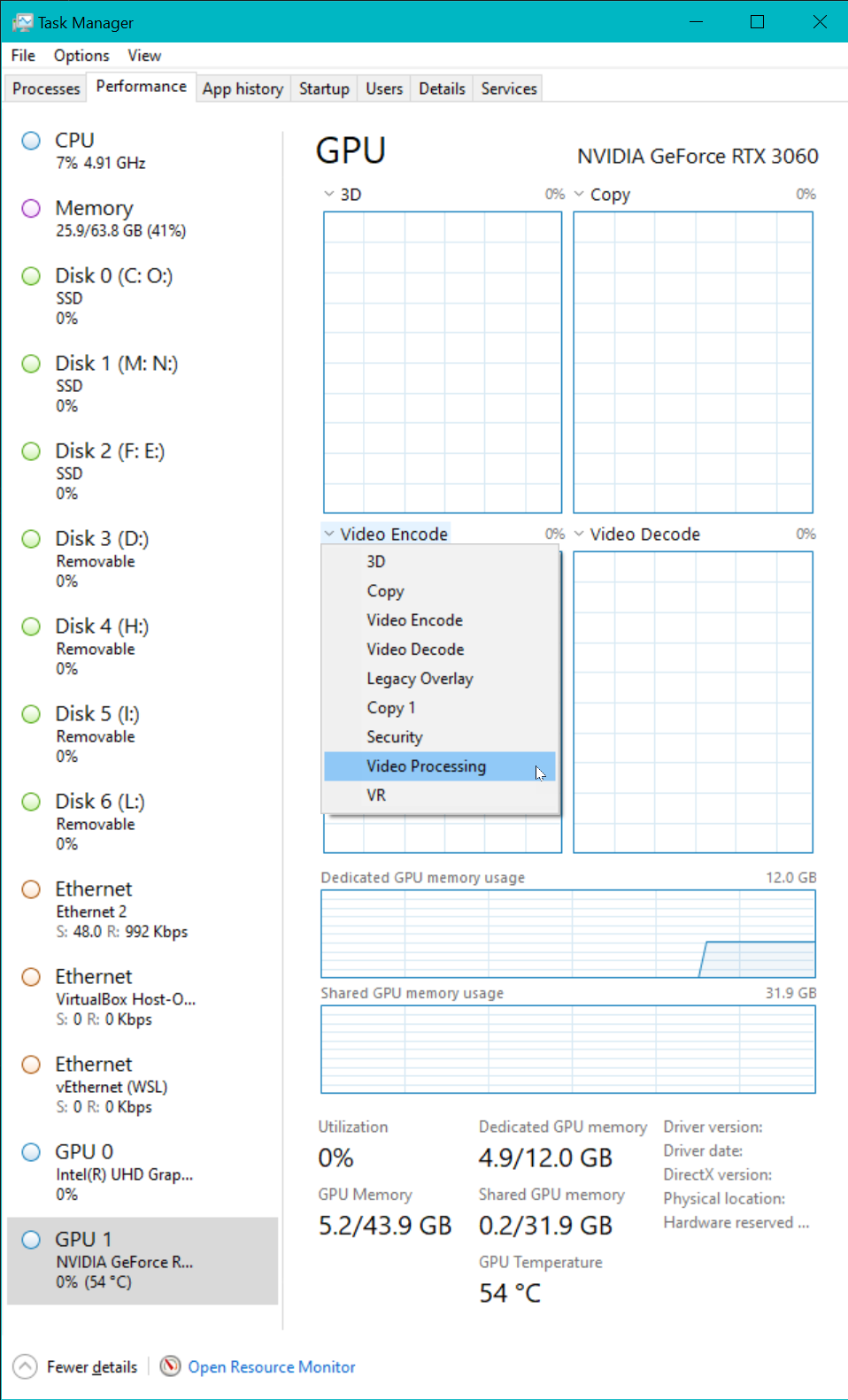The height and width of the screenshot is (1400, 848).
Task: Open the Options menu
Action: pos(81,56)
